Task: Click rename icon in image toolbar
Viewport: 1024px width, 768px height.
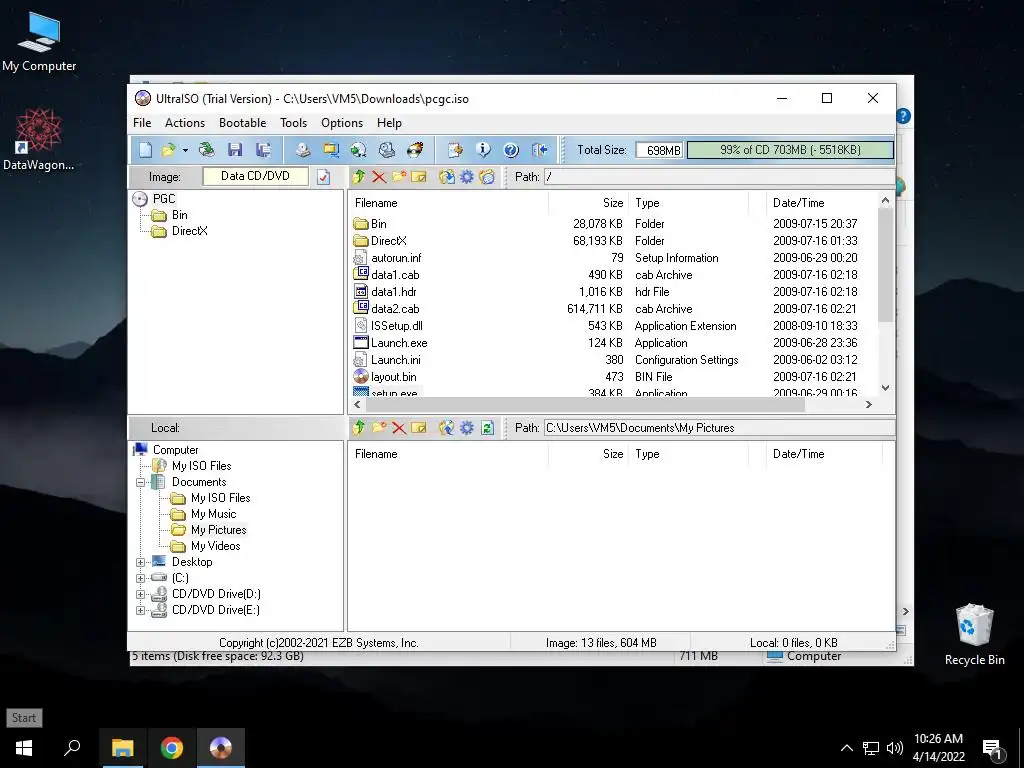Action: coord(419,177)
